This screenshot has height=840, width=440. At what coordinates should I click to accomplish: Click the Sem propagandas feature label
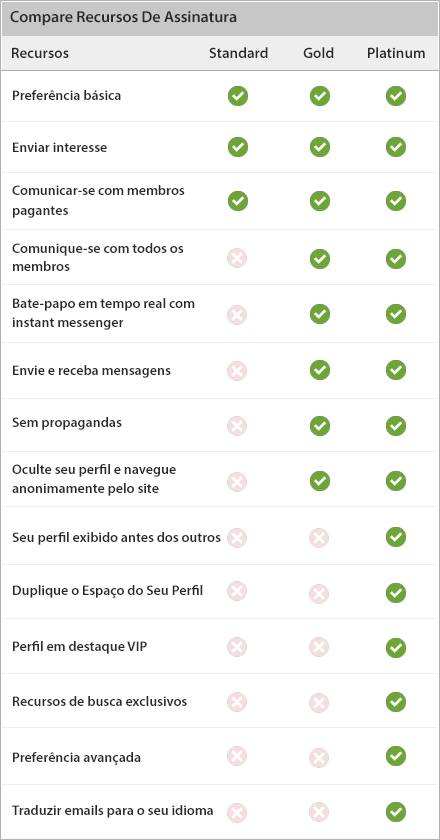pos(67,423)
